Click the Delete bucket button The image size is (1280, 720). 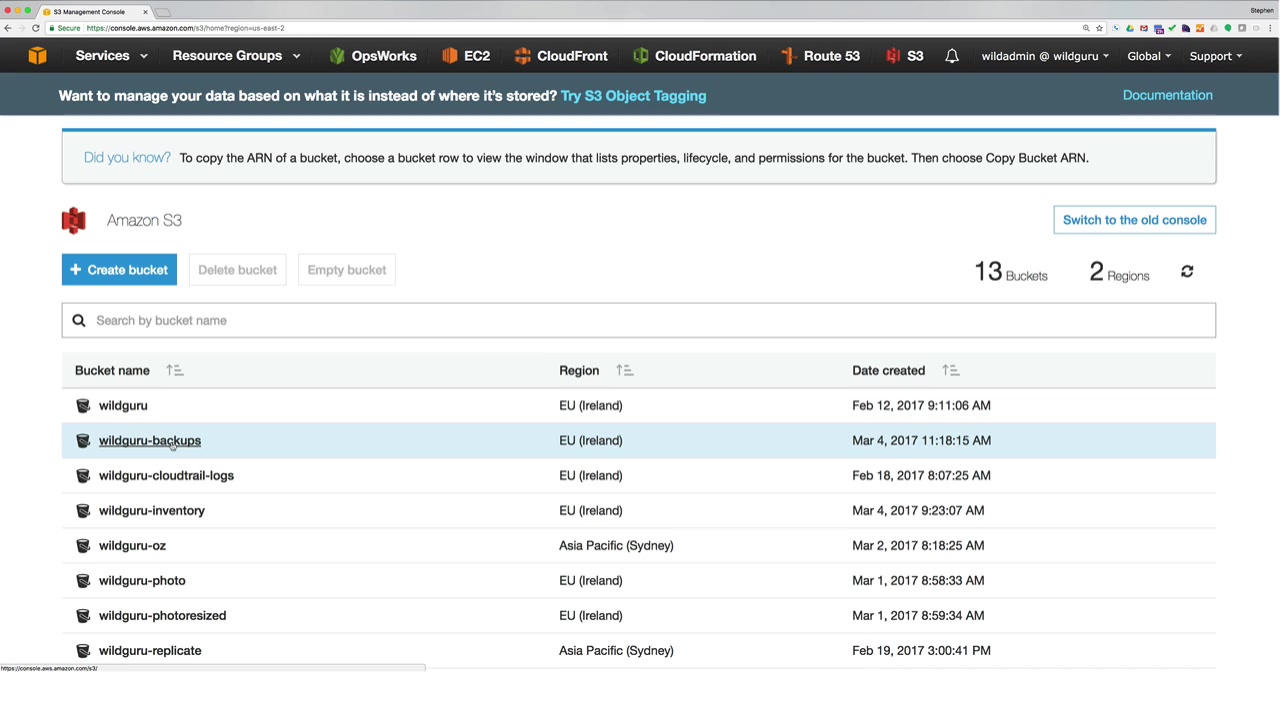[x=237, y=270]
